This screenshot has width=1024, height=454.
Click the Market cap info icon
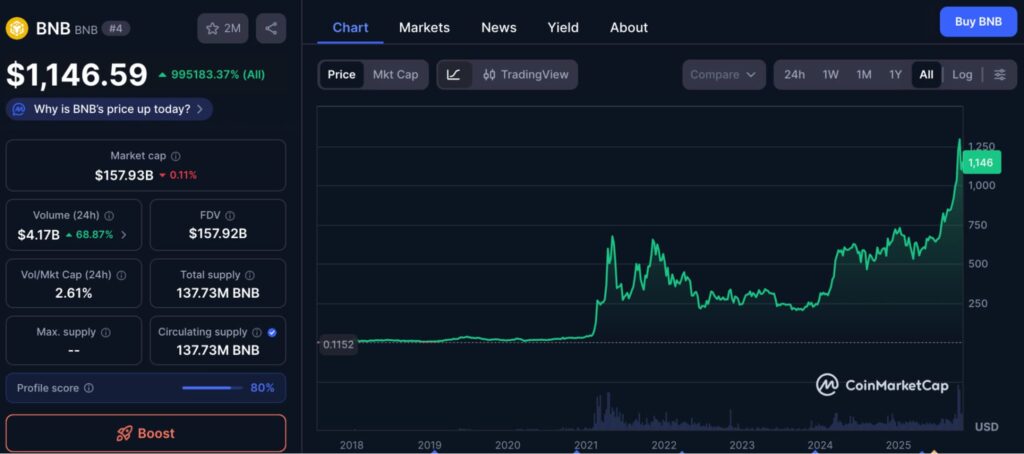click(x=176, y=156)
